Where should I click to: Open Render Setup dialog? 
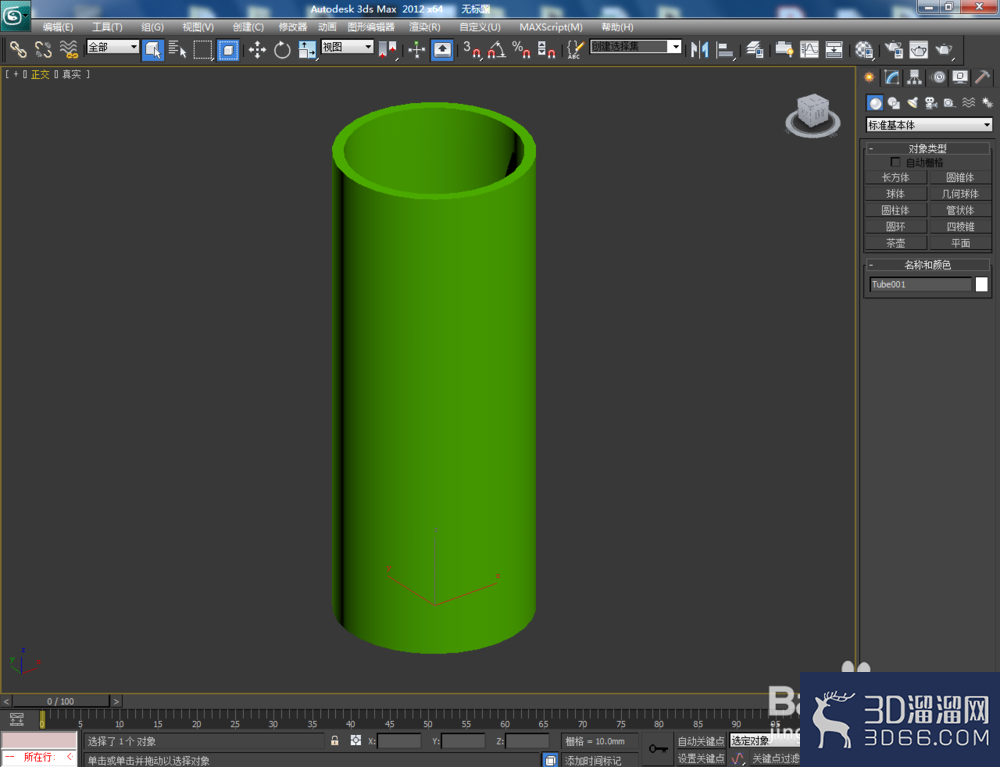point(893,49)
